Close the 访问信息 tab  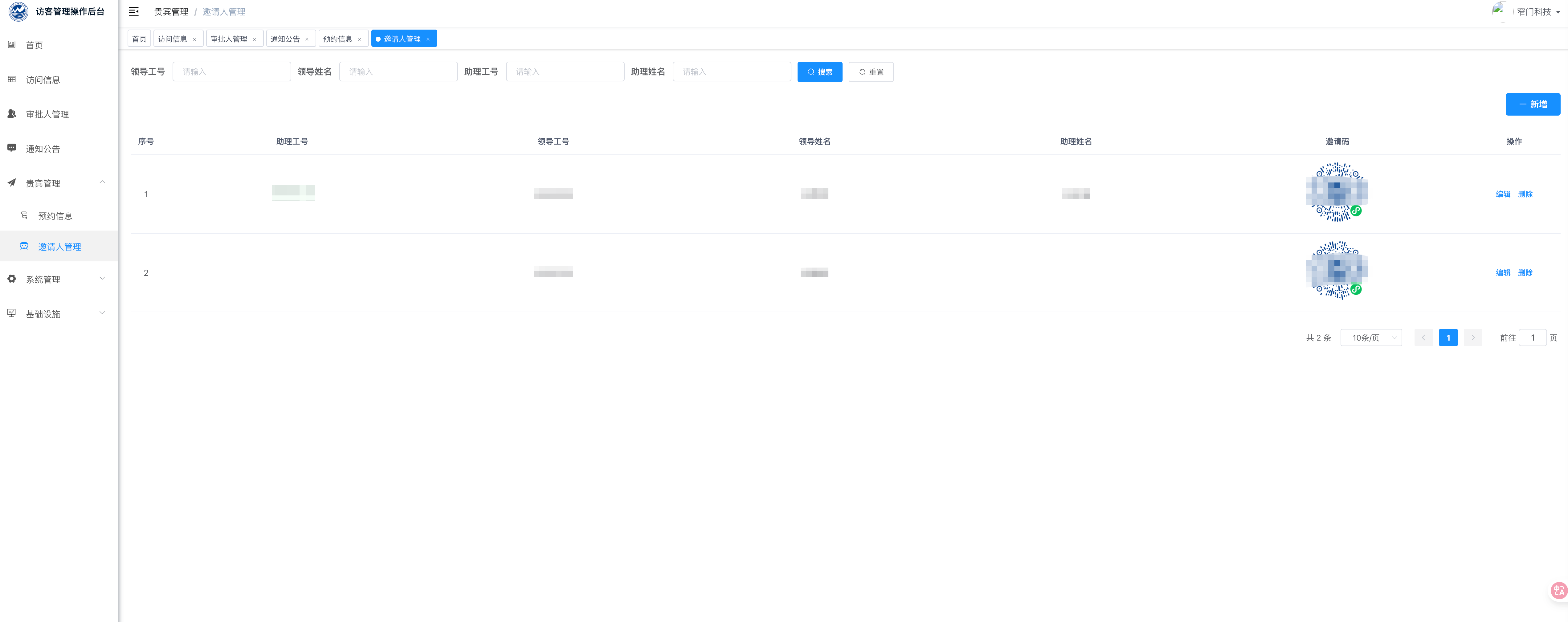(195, 39)
